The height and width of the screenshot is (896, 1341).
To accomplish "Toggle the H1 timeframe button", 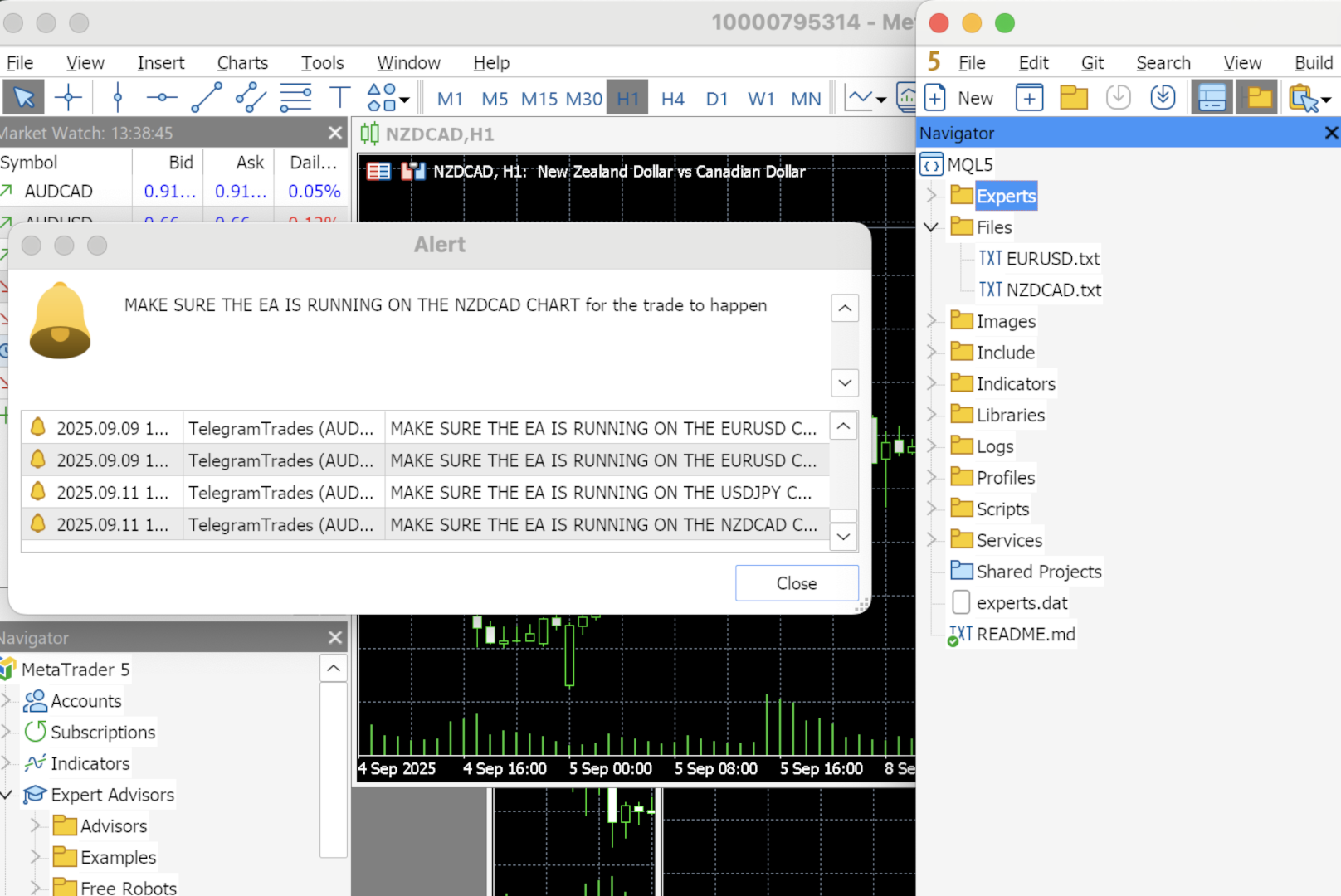I will pos(628,99).
